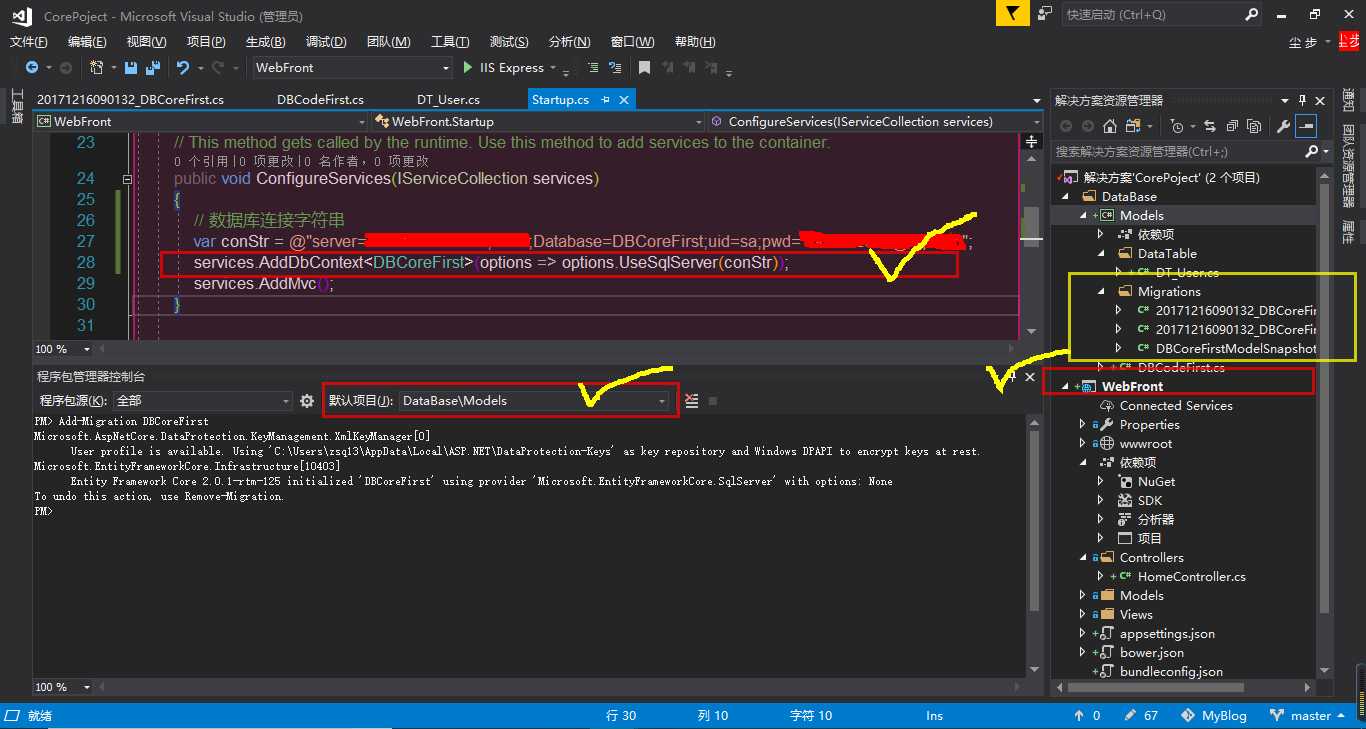Viewport: 1366px width, 729px height.
Task: Open the 视图(V) menu
Action: coord(146,41)
